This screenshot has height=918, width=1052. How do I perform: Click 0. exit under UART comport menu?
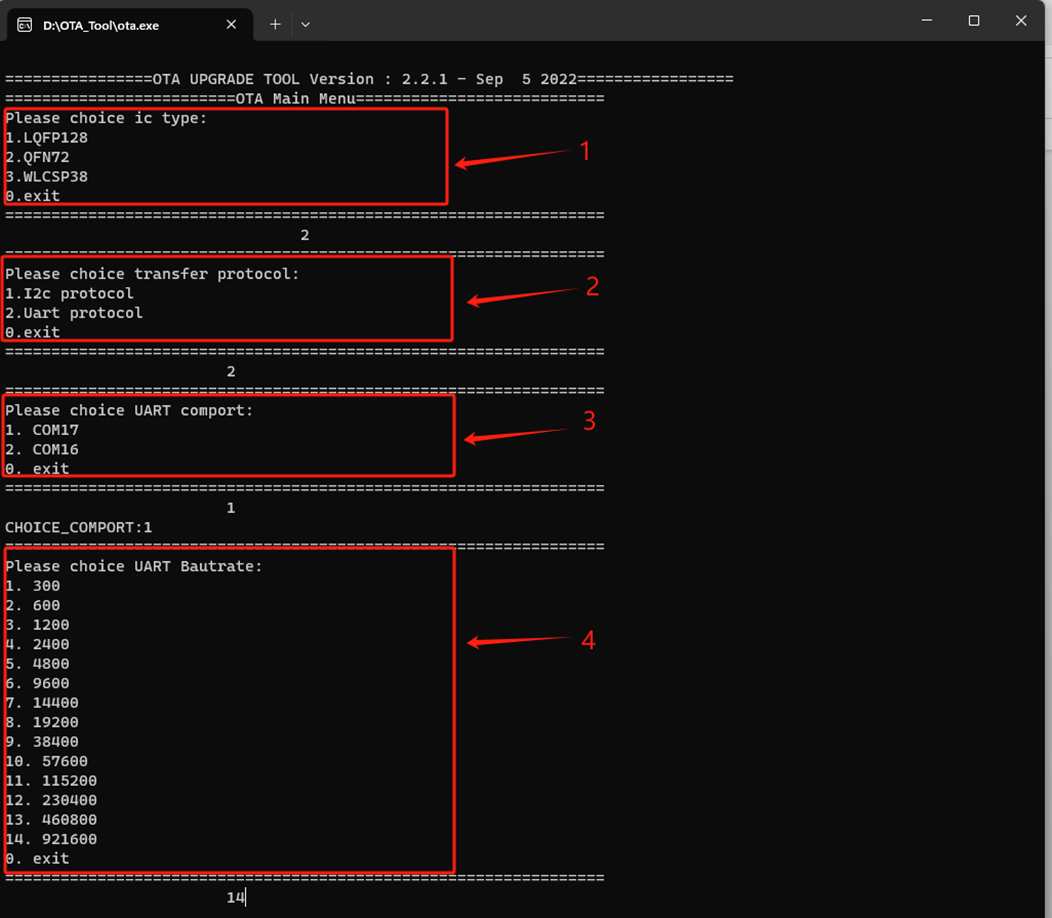point(38,469)
